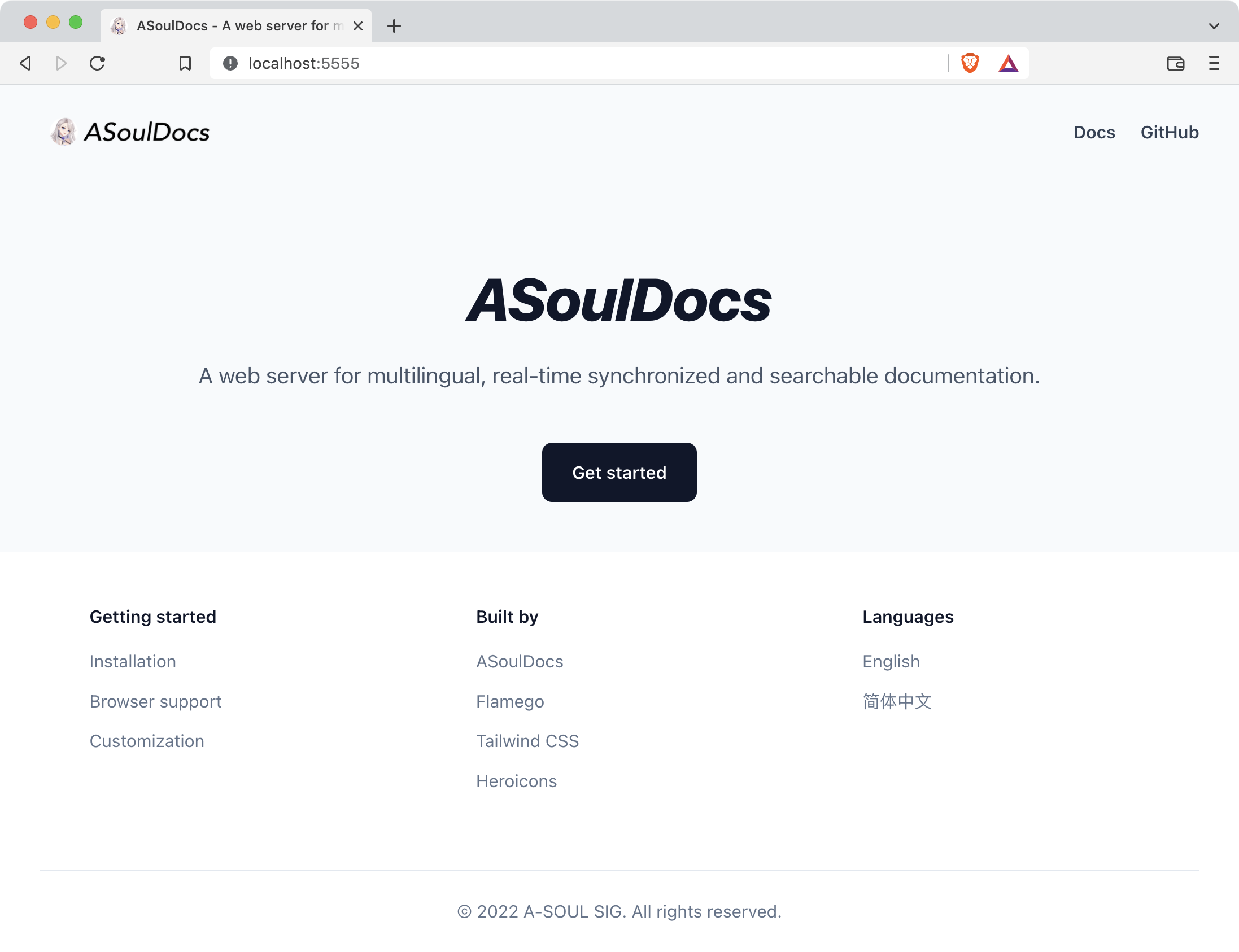1239x952 pixels.
Task: Switch language to English
Action: (891, 661)
